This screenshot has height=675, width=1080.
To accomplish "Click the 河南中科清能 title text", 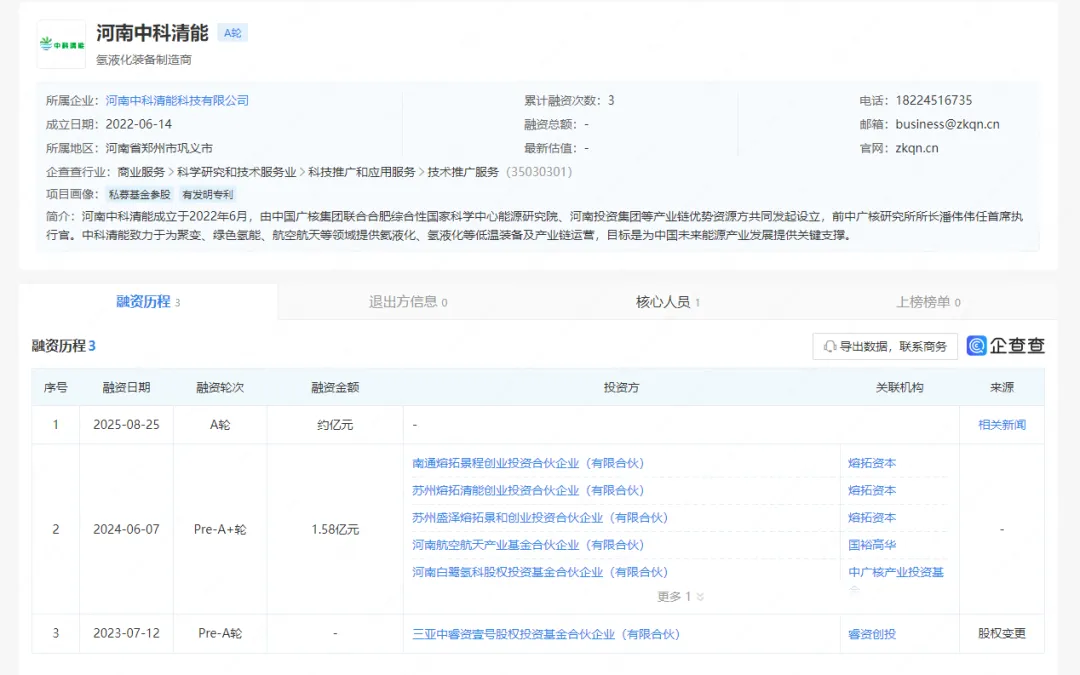I will [152, 33].
